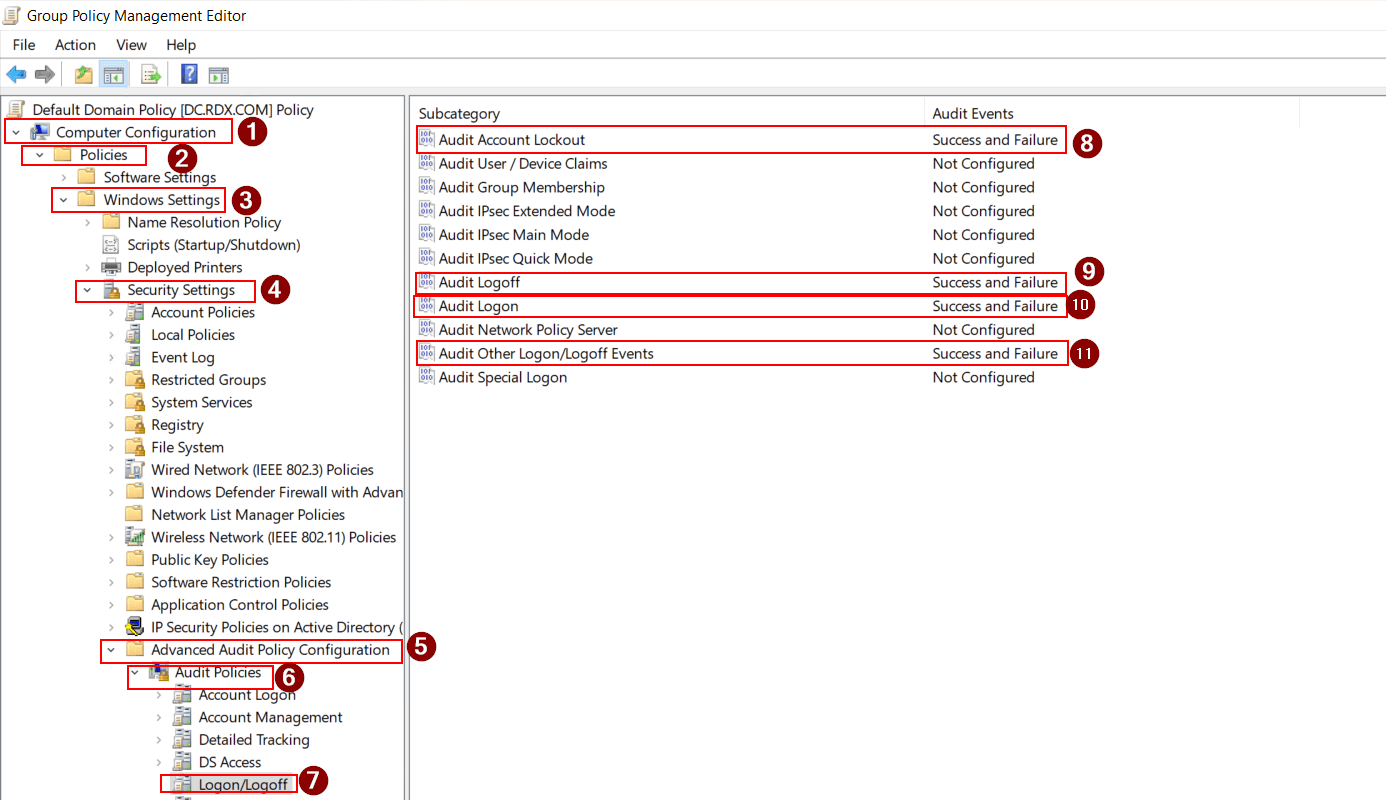
Task: Open the Action menu
Action: [x=75, y=44]
